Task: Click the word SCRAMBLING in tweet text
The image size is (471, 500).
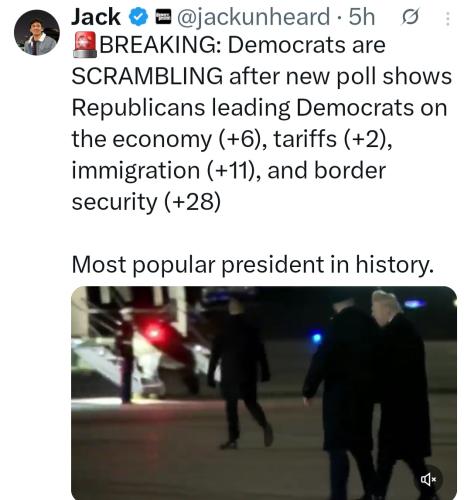Action: click(x=147, y=76)
